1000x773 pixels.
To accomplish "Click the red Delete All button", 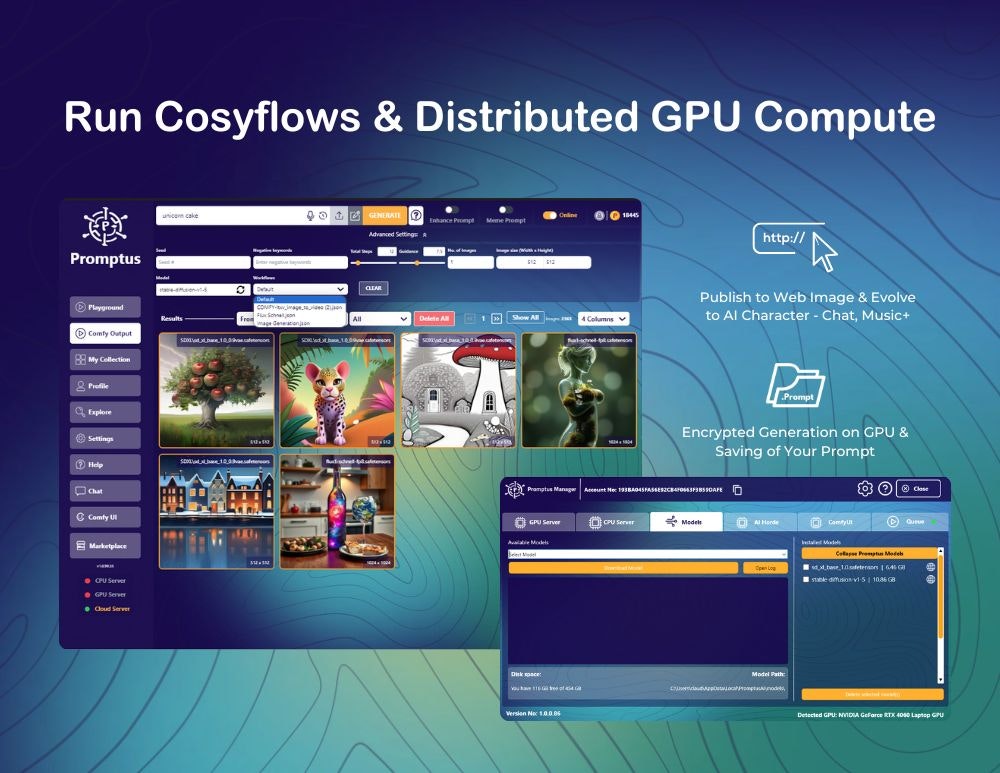I will 434,318.
